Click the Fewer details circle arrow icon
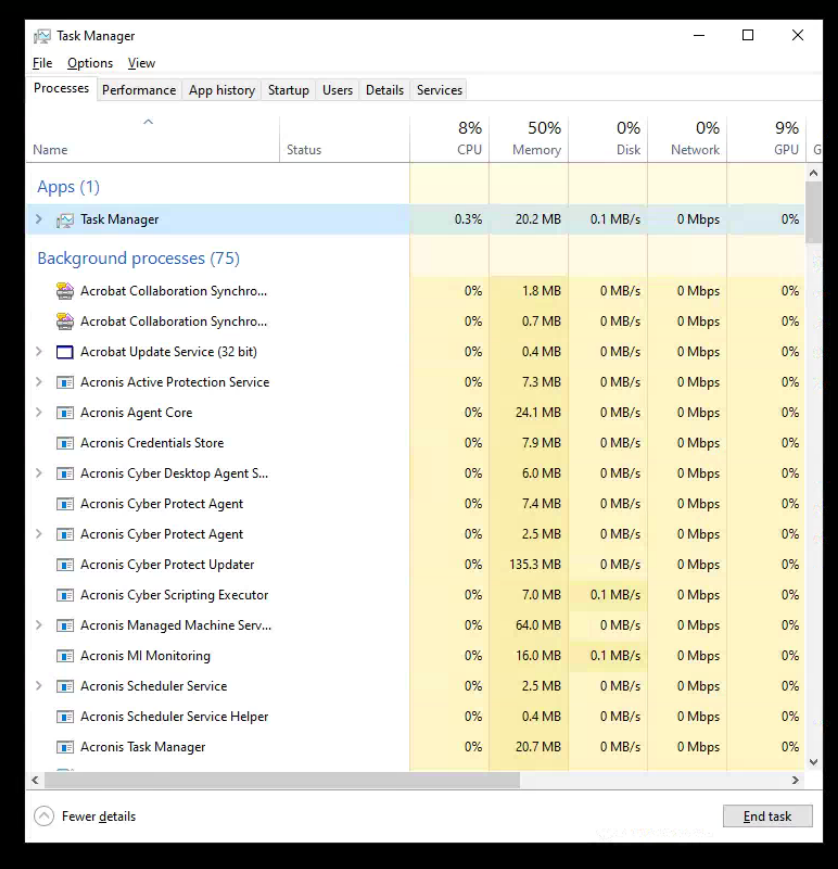Viewport: 838px width, 869px height. (x=44, y=816)
